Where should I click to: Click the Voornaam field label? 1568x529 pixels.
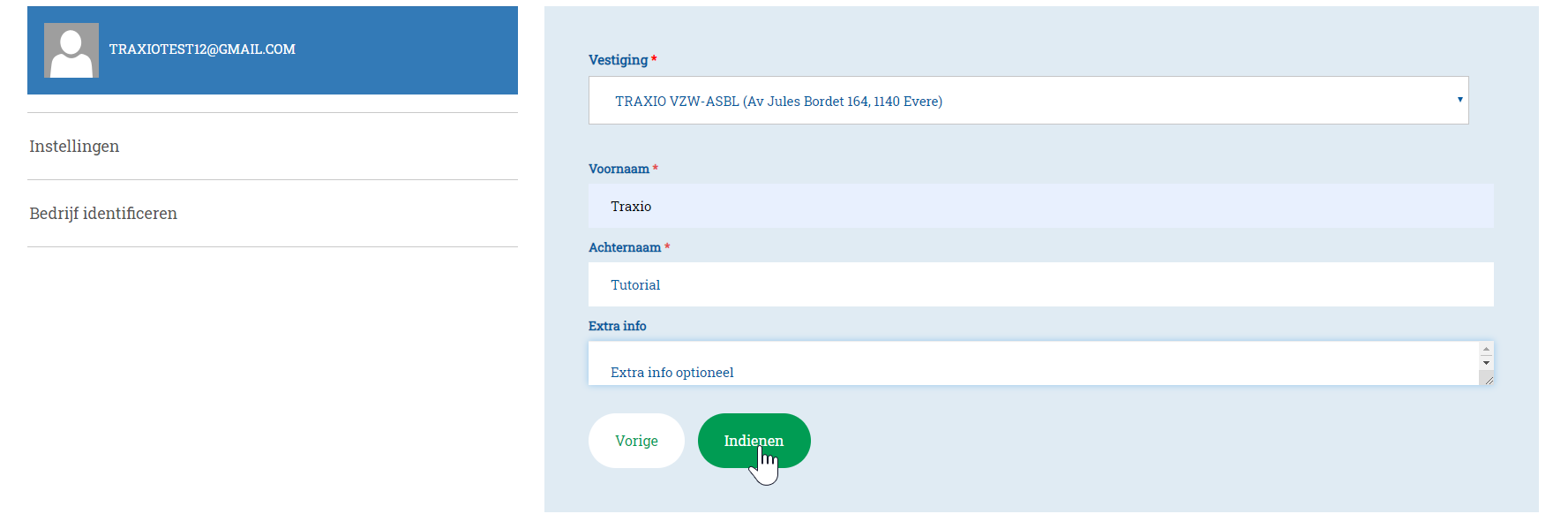pyautogui.click(x=619, y=169)
